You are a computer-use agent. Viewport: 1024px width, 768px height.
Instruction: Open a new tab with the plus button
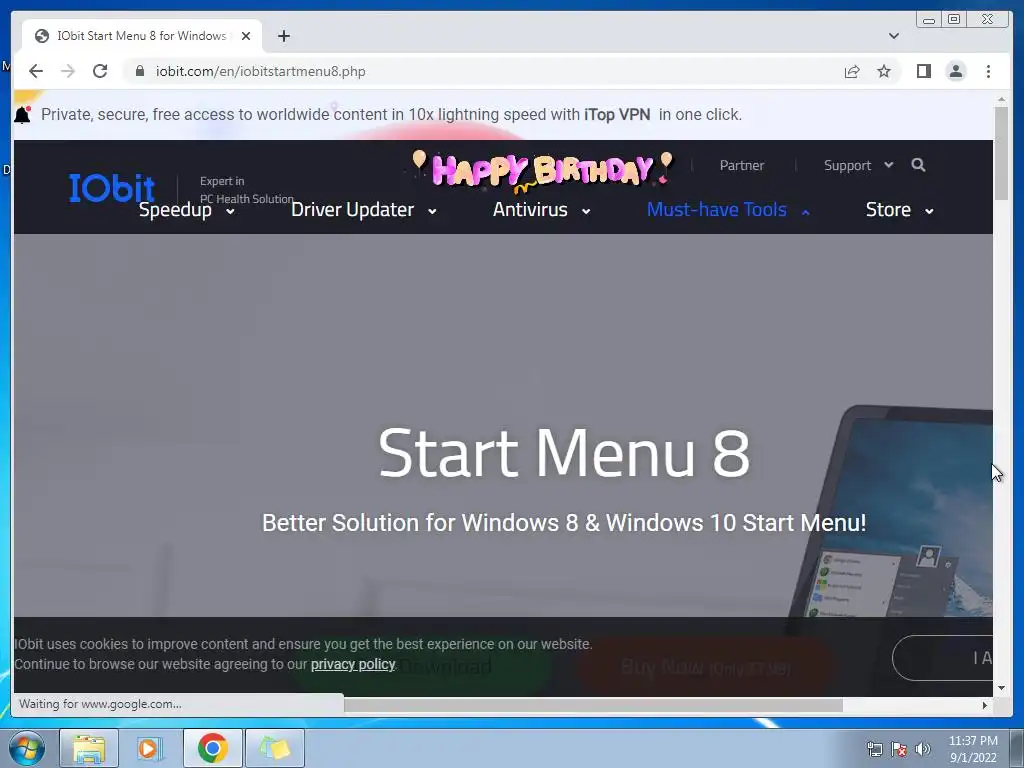point(283,36)
